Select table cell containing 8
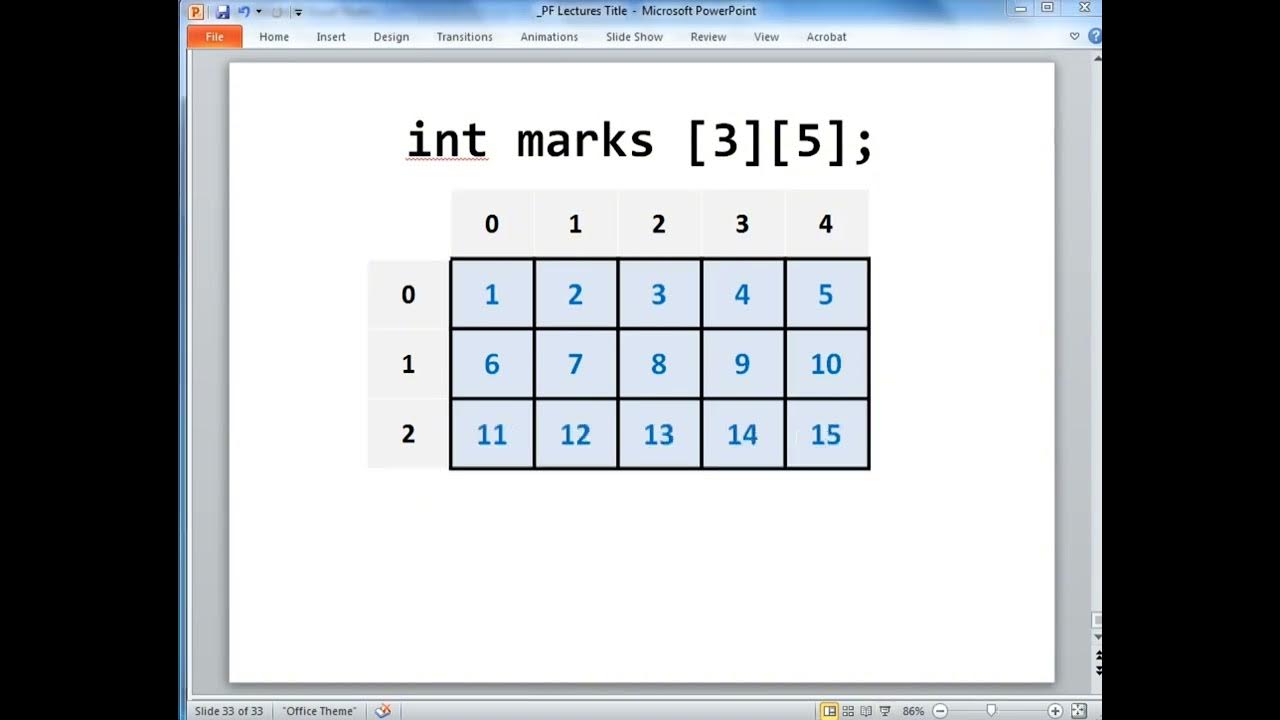Image resolution: width=1280 pixels, height=720 pixels. point(659,364)
